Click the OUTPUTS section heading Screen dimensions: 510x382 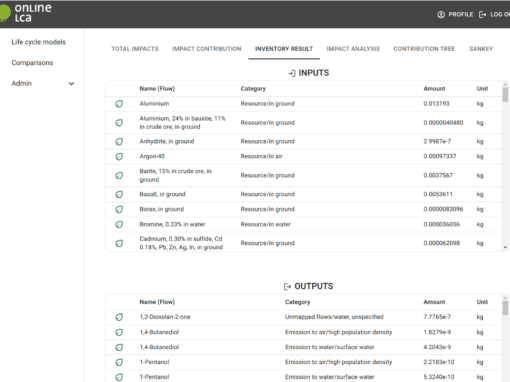click(x=314, y=286)
